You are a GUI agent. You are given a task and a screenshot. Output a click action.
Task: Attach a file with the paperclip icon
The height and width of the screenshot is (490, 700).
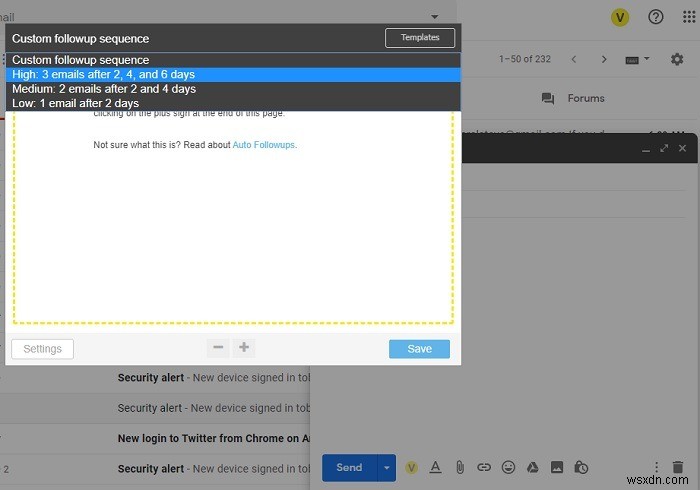coord(460,467)
